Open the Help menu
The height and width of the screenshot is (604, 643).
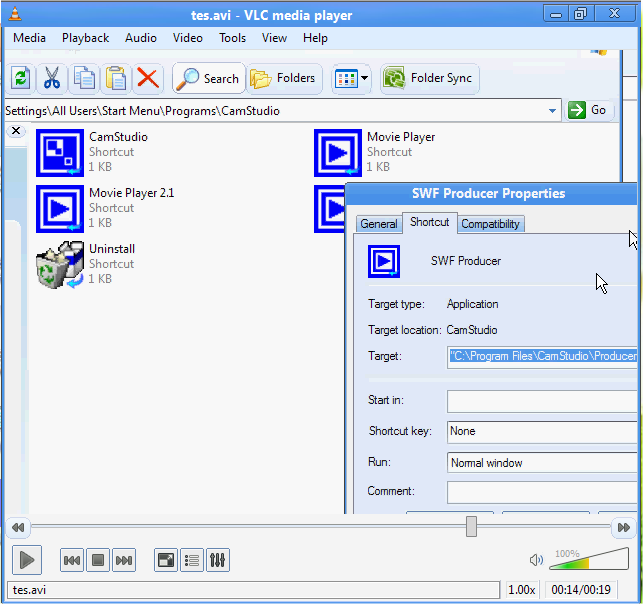[x=315, y=38]
